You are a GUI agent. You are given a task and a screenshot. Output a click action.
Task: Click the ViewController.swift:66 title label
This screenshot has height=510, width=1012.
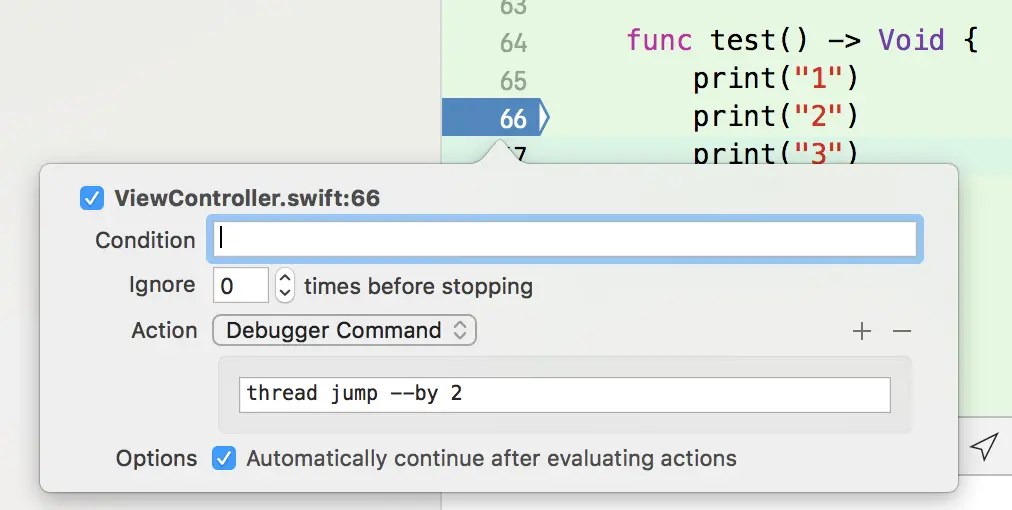247,198
